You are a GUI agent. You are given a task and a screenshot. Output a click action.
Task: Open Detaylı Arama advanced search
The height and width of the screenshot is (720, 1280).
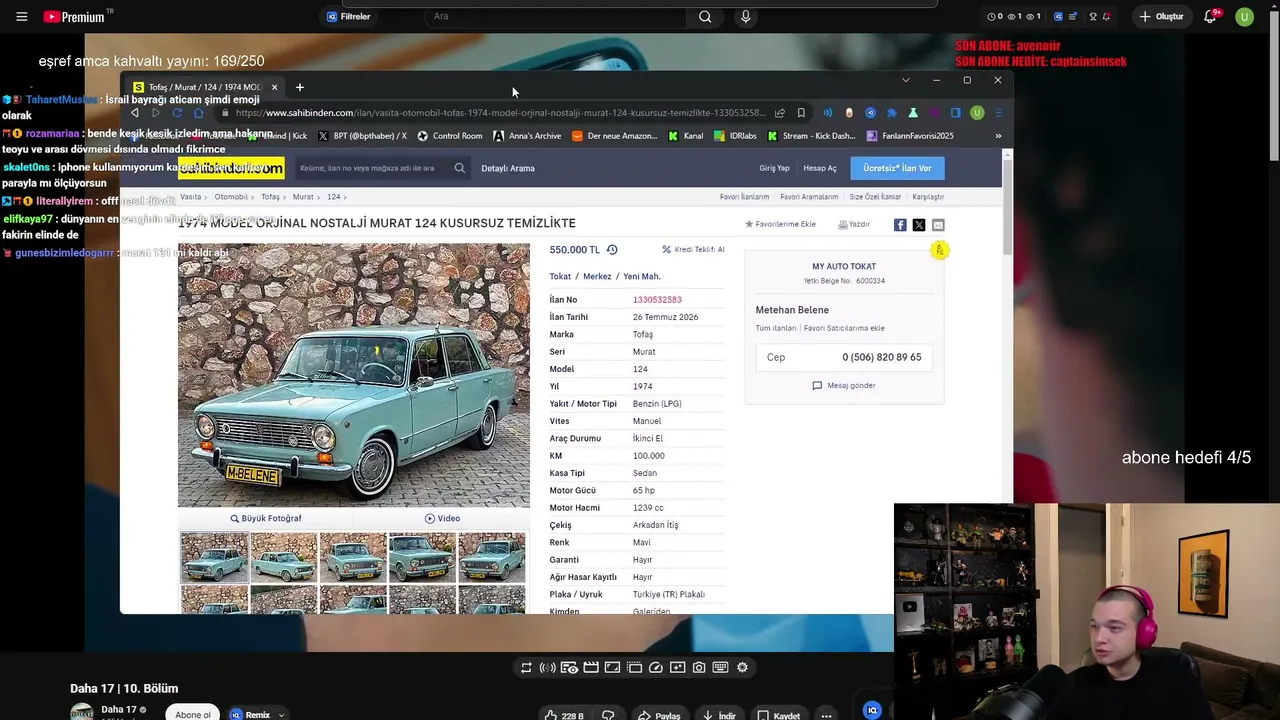pos(508,168)
